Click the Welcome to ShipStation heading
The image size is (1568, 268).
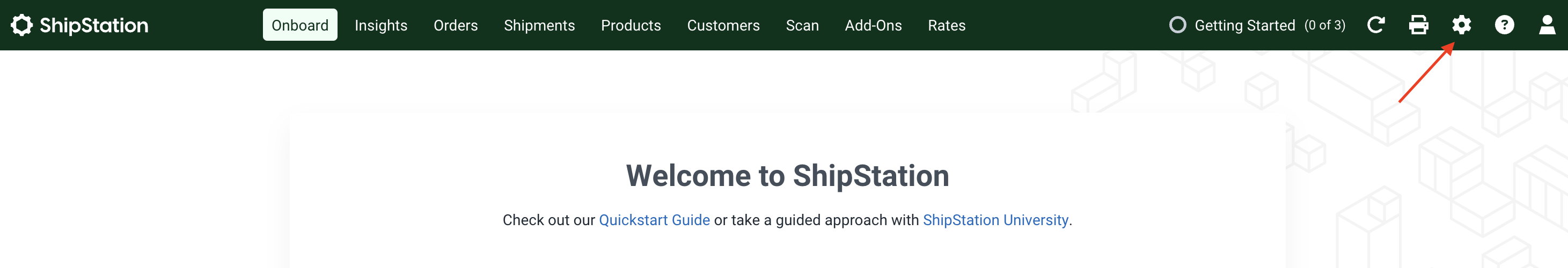[787, 176]
